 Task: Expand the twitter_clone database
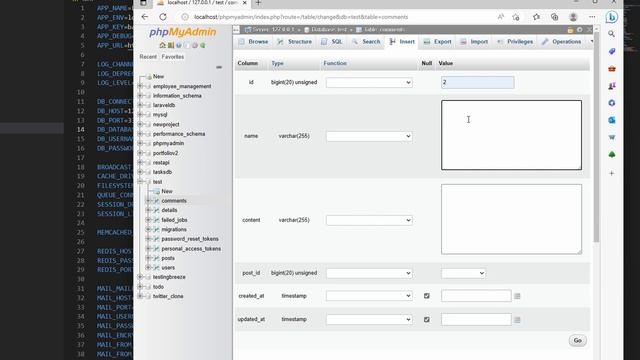(x=140, y=296)
